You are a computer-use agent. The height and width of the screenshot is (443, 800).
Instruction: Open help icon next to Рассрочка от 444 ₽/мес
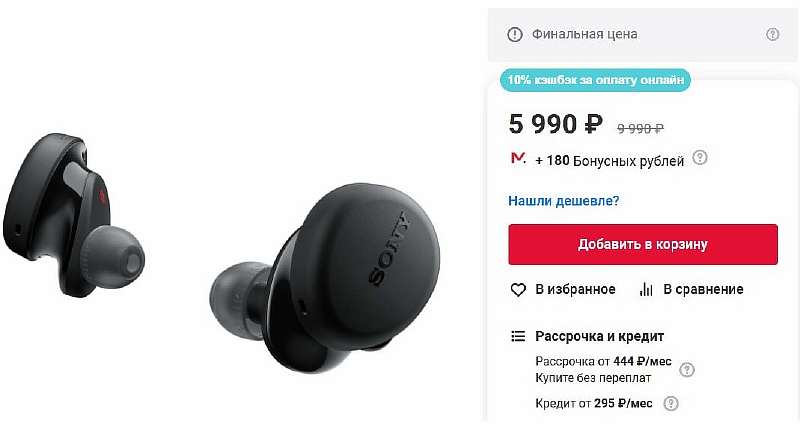687,370
